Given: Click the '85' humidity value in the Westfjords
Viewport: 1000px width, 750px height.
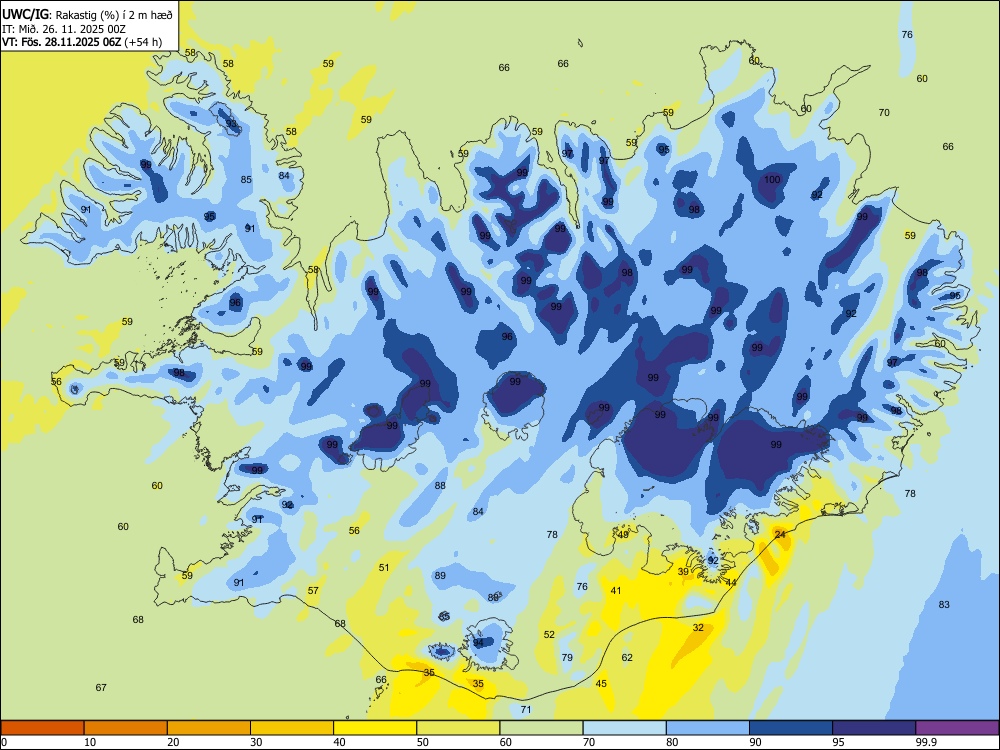Looking at the screenshot, I should pyautogui.click(x=246, y=180).
